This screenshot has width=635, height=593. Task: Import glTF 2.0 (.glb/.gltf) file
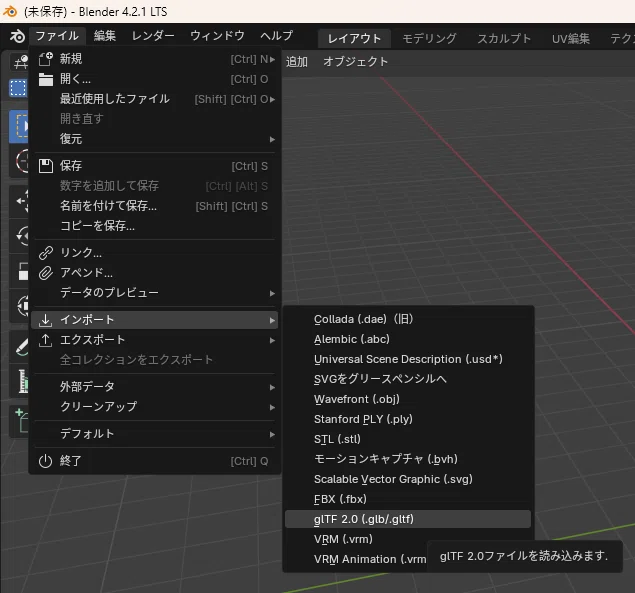pos(408,519)
